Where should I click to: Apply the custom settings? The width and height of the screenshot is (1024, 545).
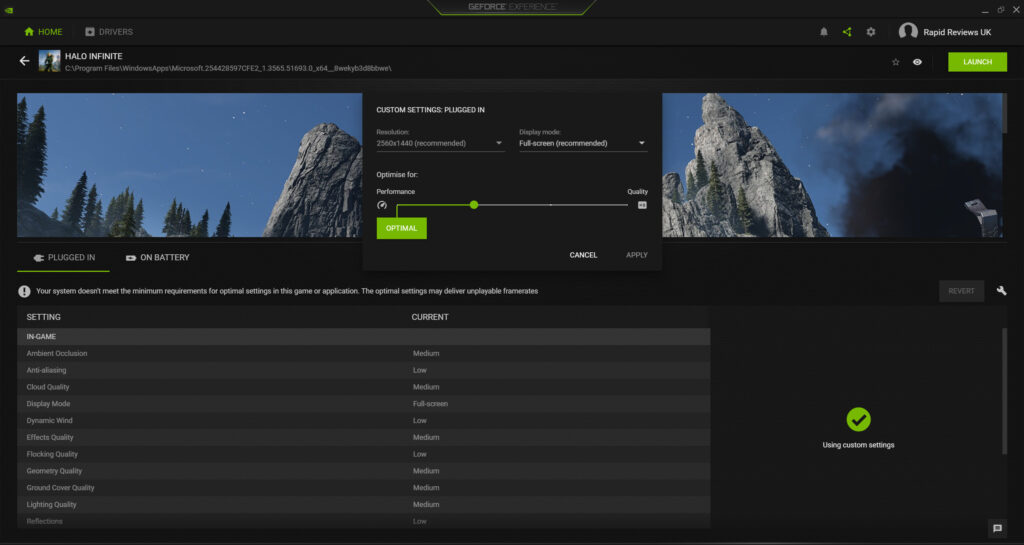click(637, 255)
